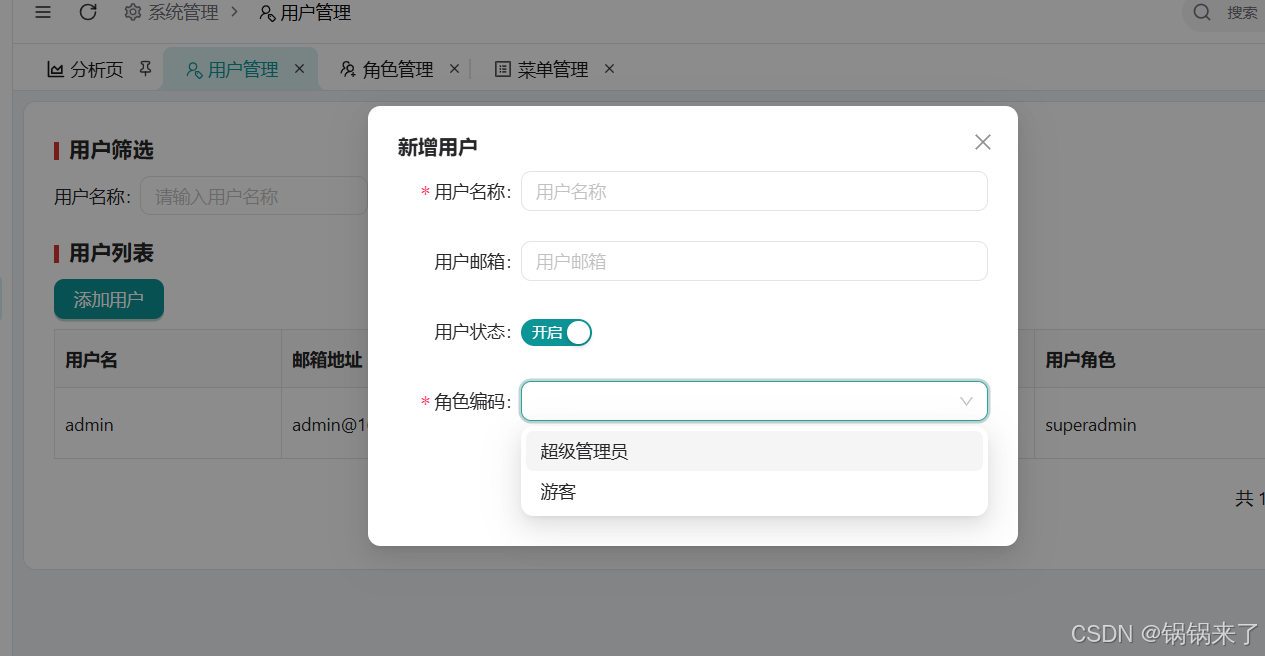1265x656 pixels.
Task: Click the pin icon on 分析页 tab
Action: [x=145, y=67]
